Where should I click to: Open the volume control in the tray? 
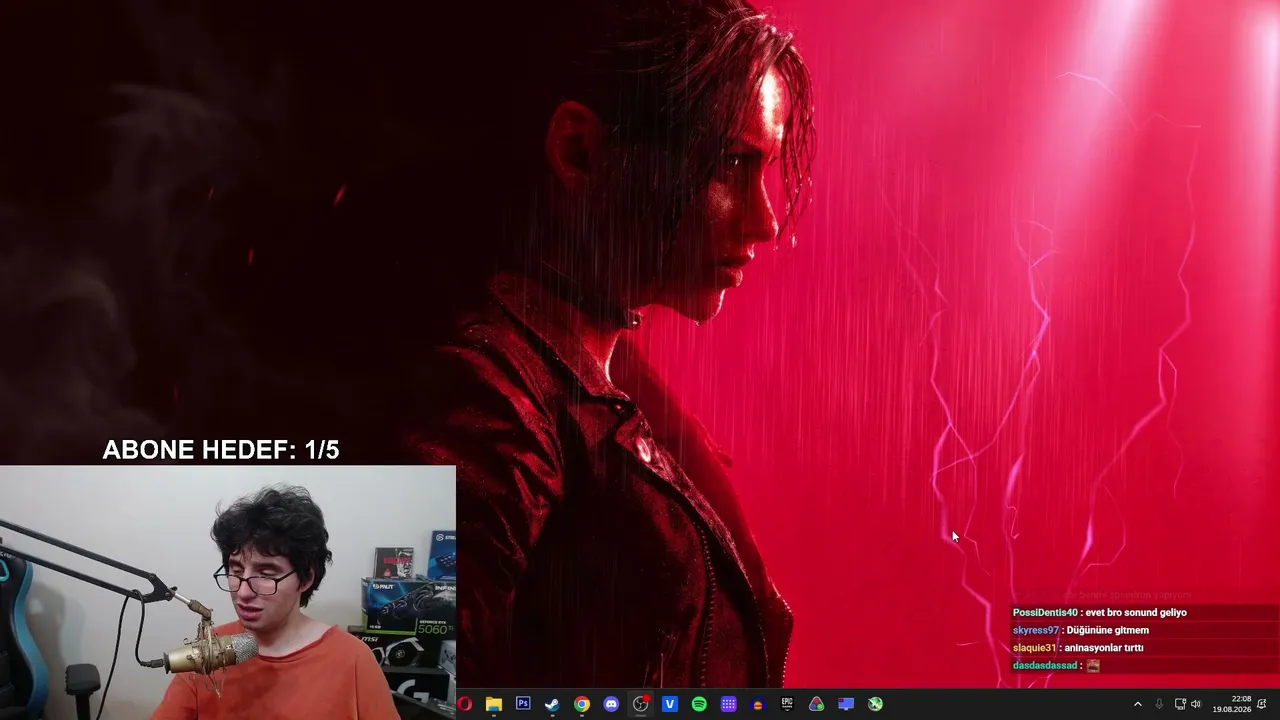1196,704
